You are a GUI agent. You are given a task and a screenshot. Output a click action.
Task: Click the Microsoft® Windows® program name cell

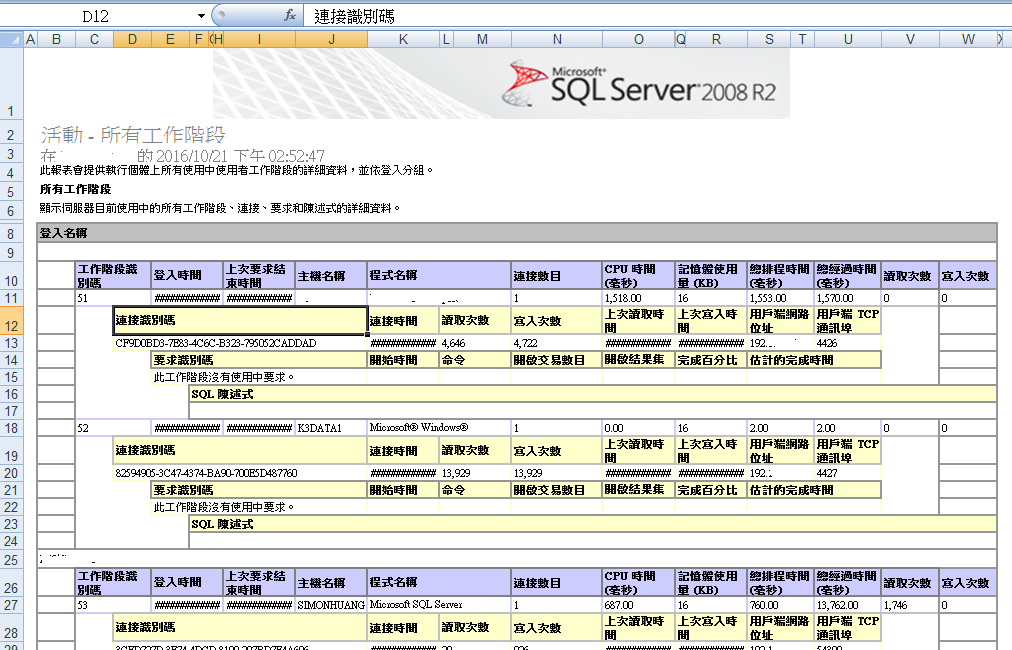439,428
